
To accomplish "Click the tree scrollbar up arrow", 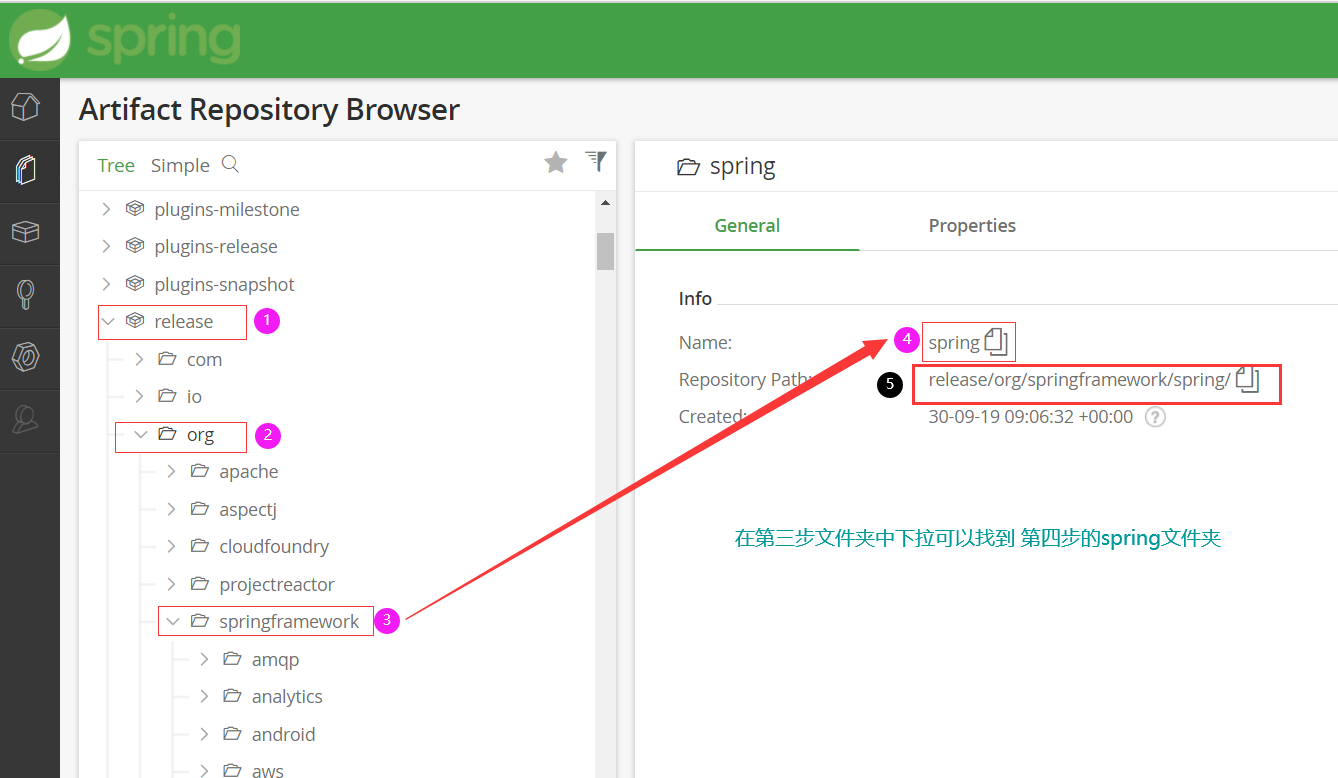I will coord(605,203).
